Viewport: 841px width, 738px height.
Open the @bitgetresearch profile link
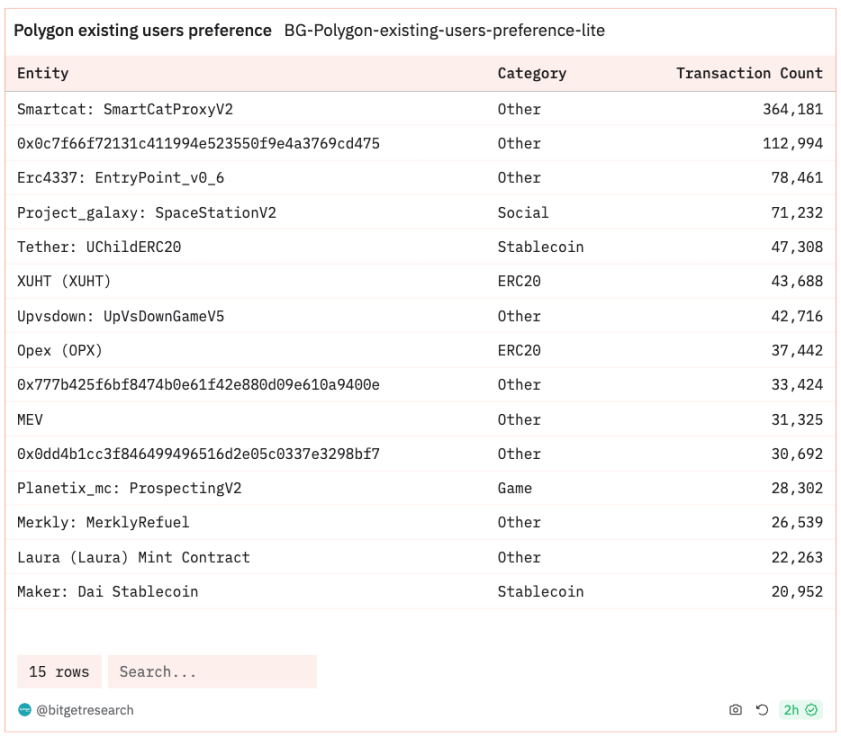[x=85, y=710]
